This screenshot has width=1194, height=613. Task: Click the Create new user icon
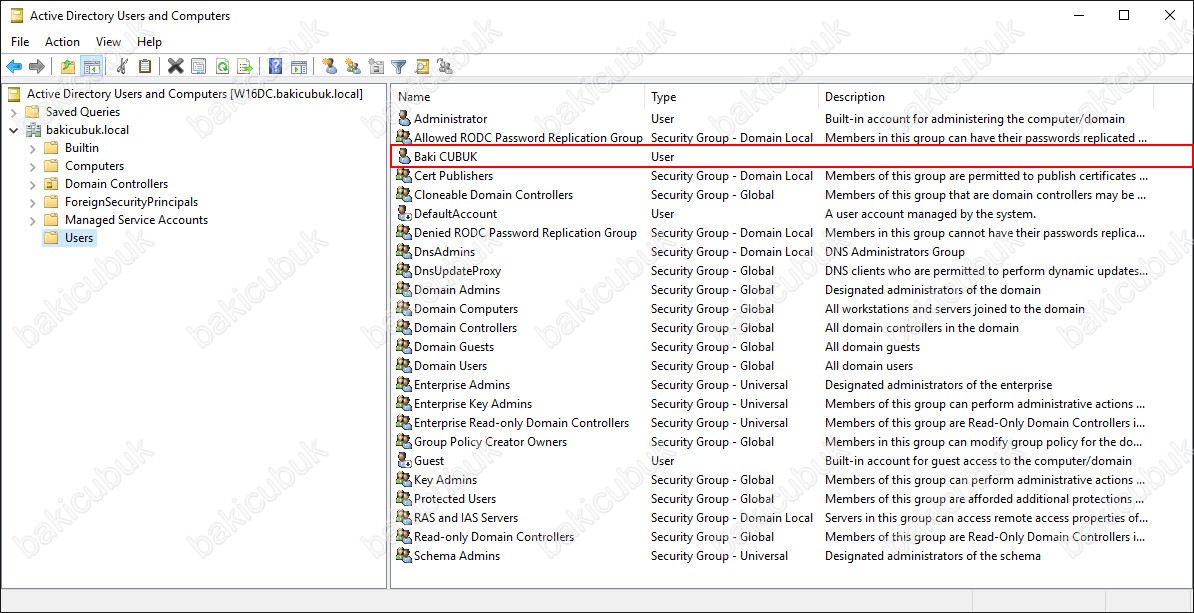tap(329, 67)
